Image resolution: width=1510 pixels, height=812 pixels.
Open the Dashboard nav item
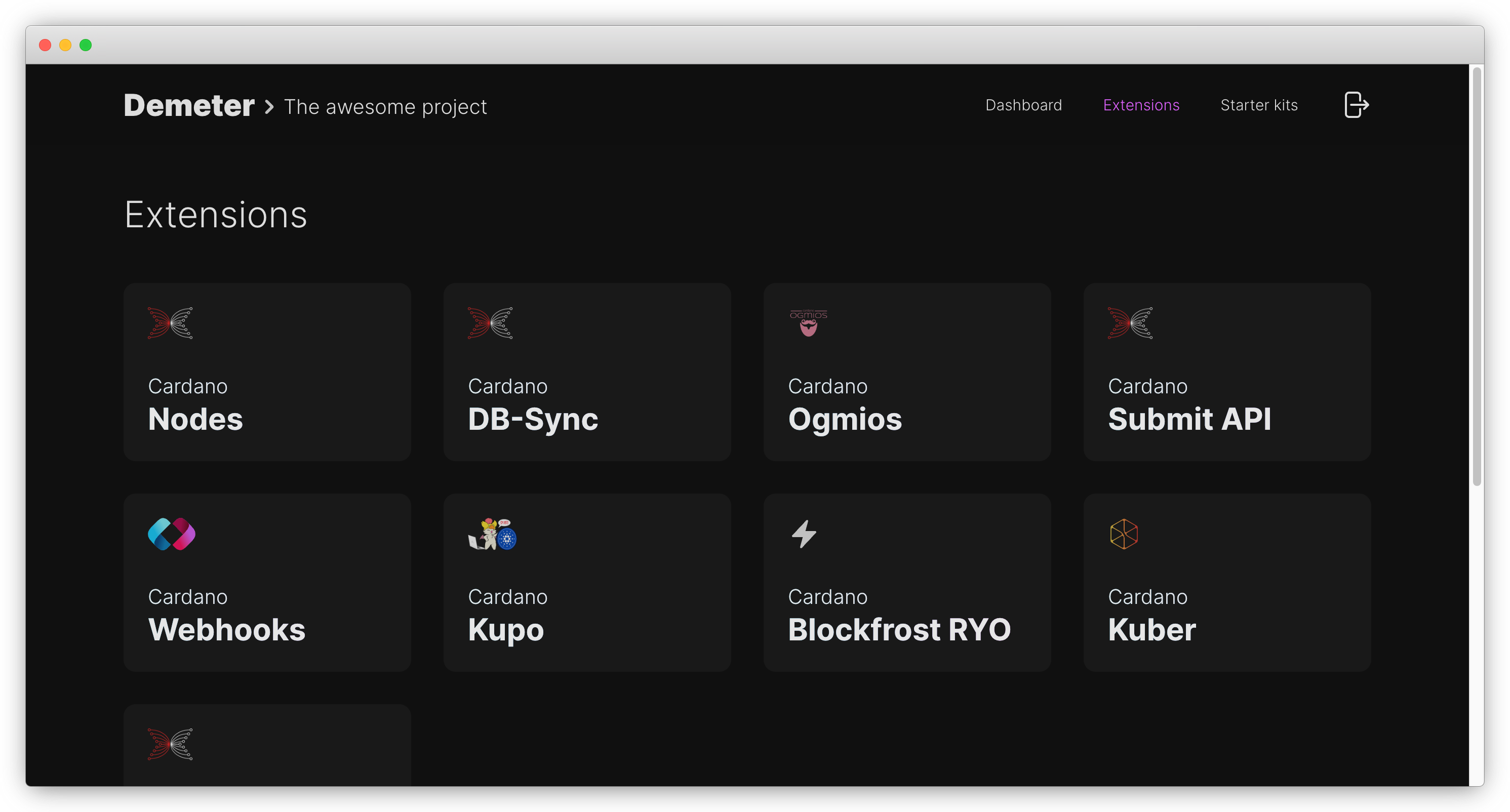(1023, 105)
